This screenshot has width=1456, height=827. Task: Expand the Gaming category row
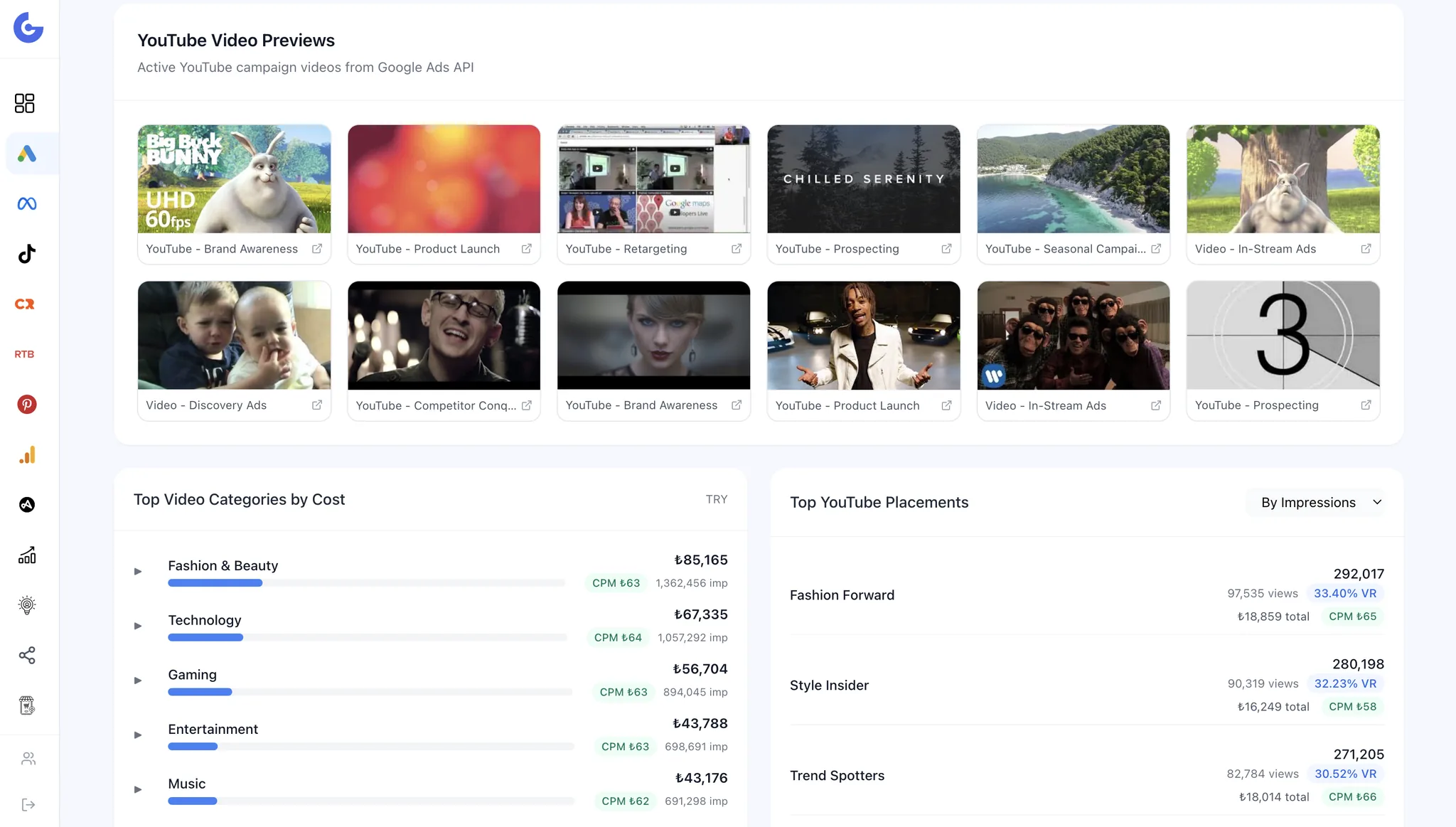[138, 681]
